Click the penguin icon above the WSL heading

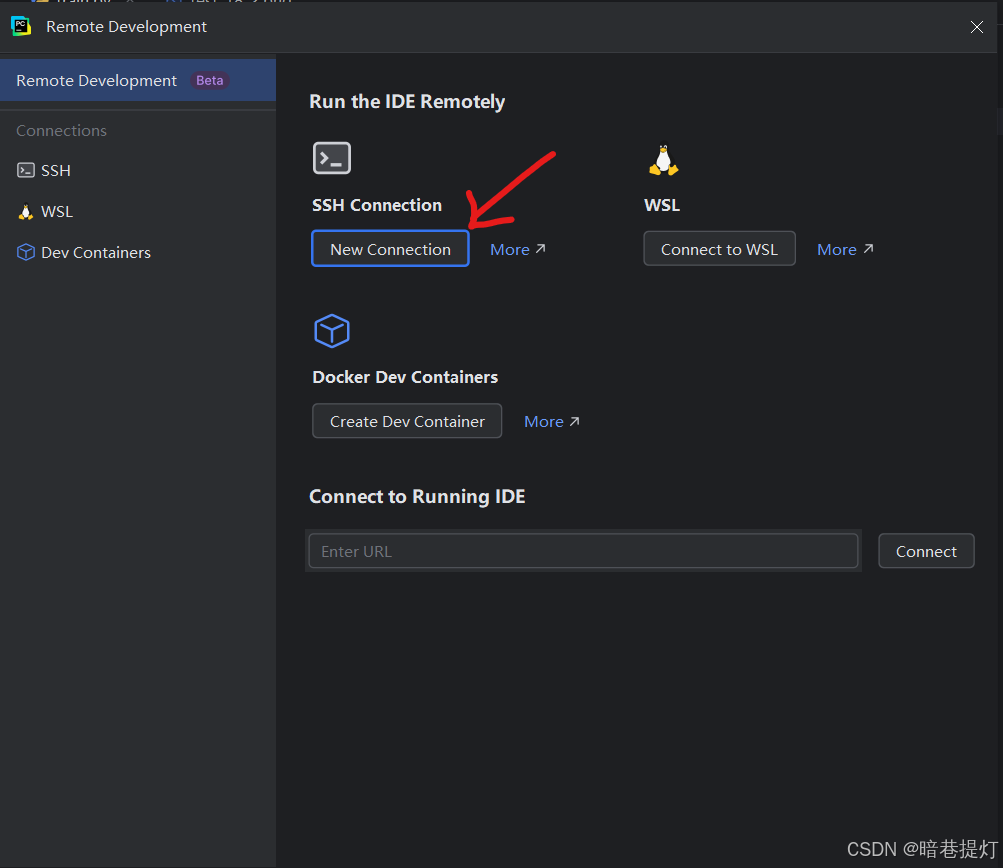point(662,159)
